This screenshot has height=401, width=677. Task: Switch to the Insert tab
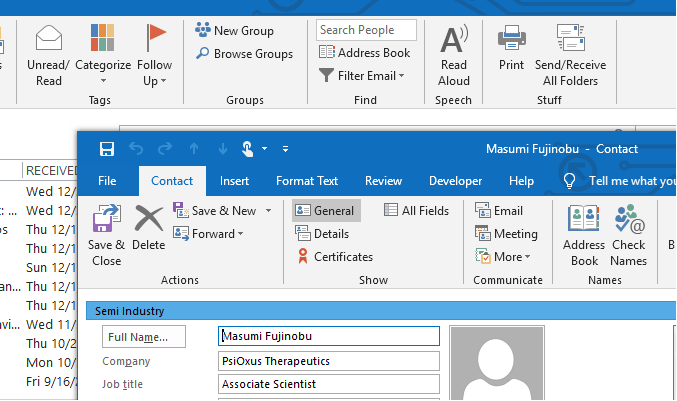point(234,181)
